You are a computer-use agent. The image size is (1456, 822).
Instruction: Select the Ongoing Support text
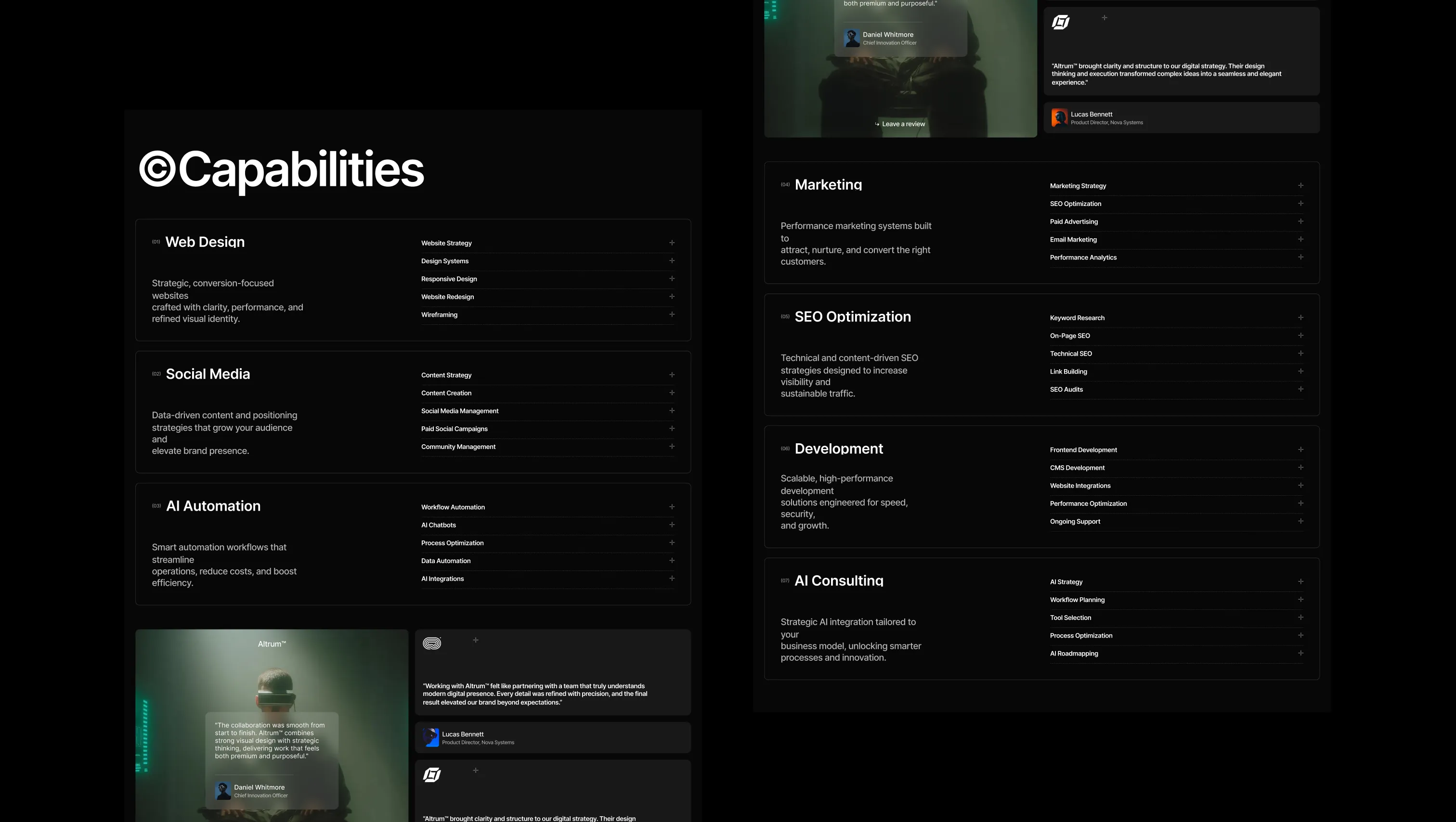click(x=1075, y=521)
